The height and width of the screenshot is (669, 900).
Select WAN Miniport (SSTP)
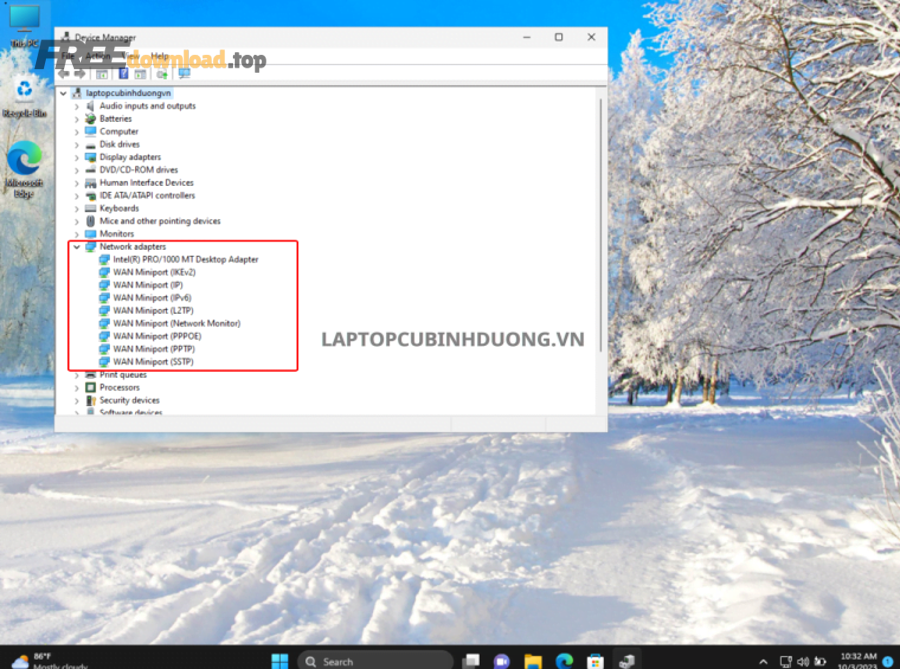(x=153, y=362)
